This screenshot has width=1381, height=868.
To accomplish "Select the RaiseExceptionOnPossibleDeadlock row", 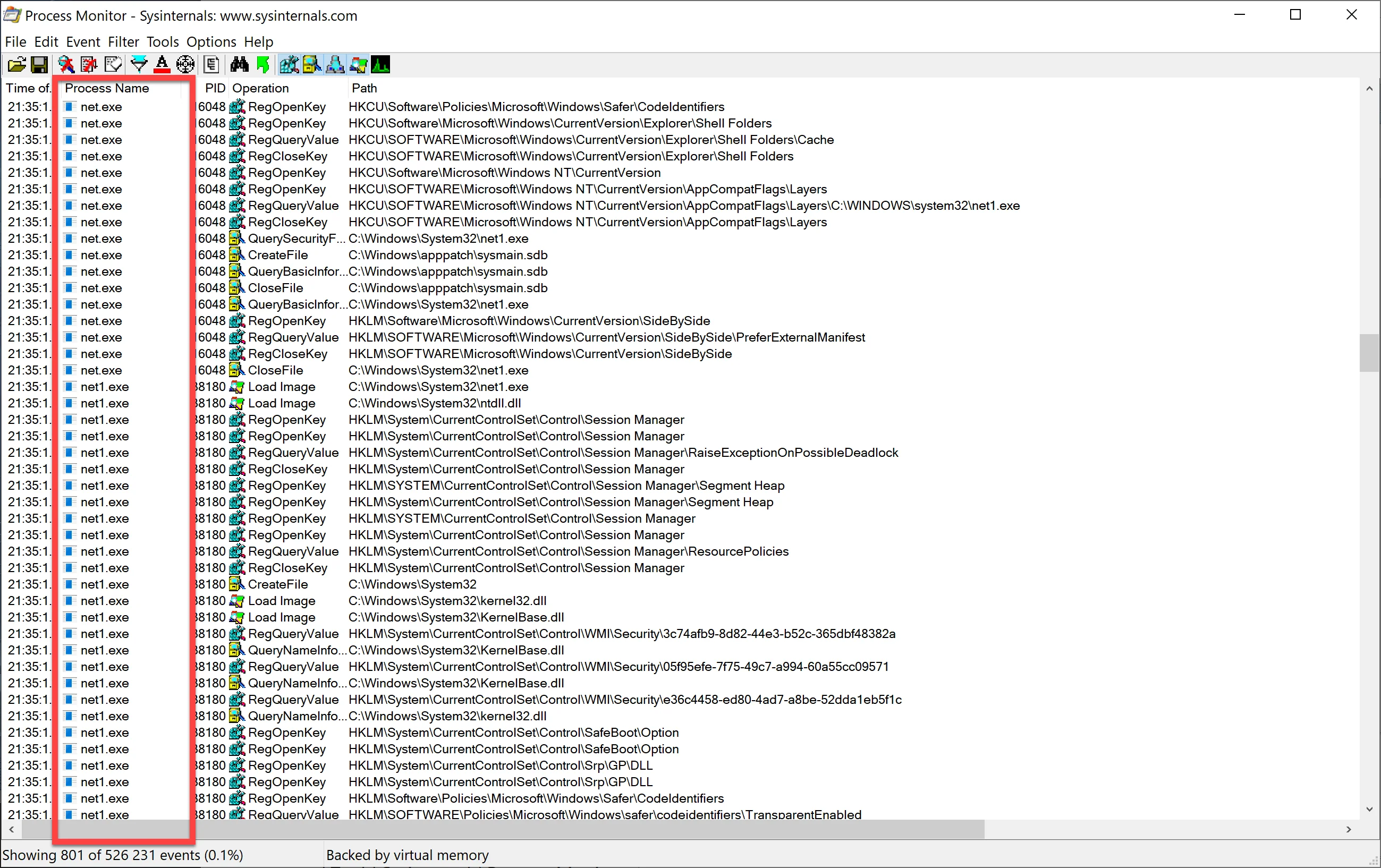I will tap(681, 453).
